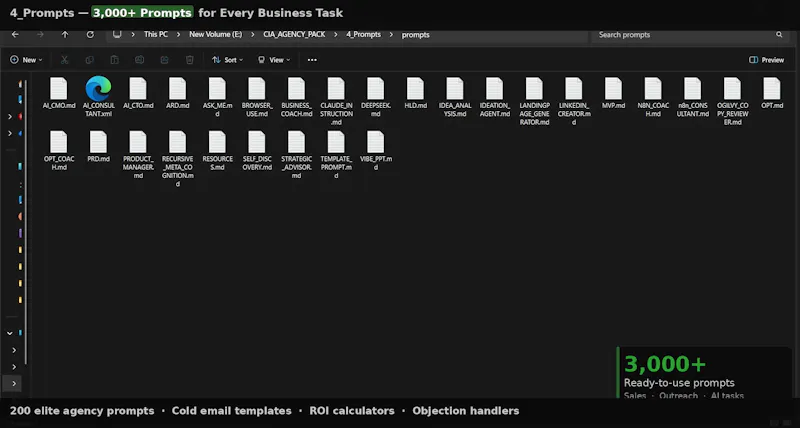800x428 pixels.
Task: Click the forward navigation arrow
Action: tap(40, 35)
